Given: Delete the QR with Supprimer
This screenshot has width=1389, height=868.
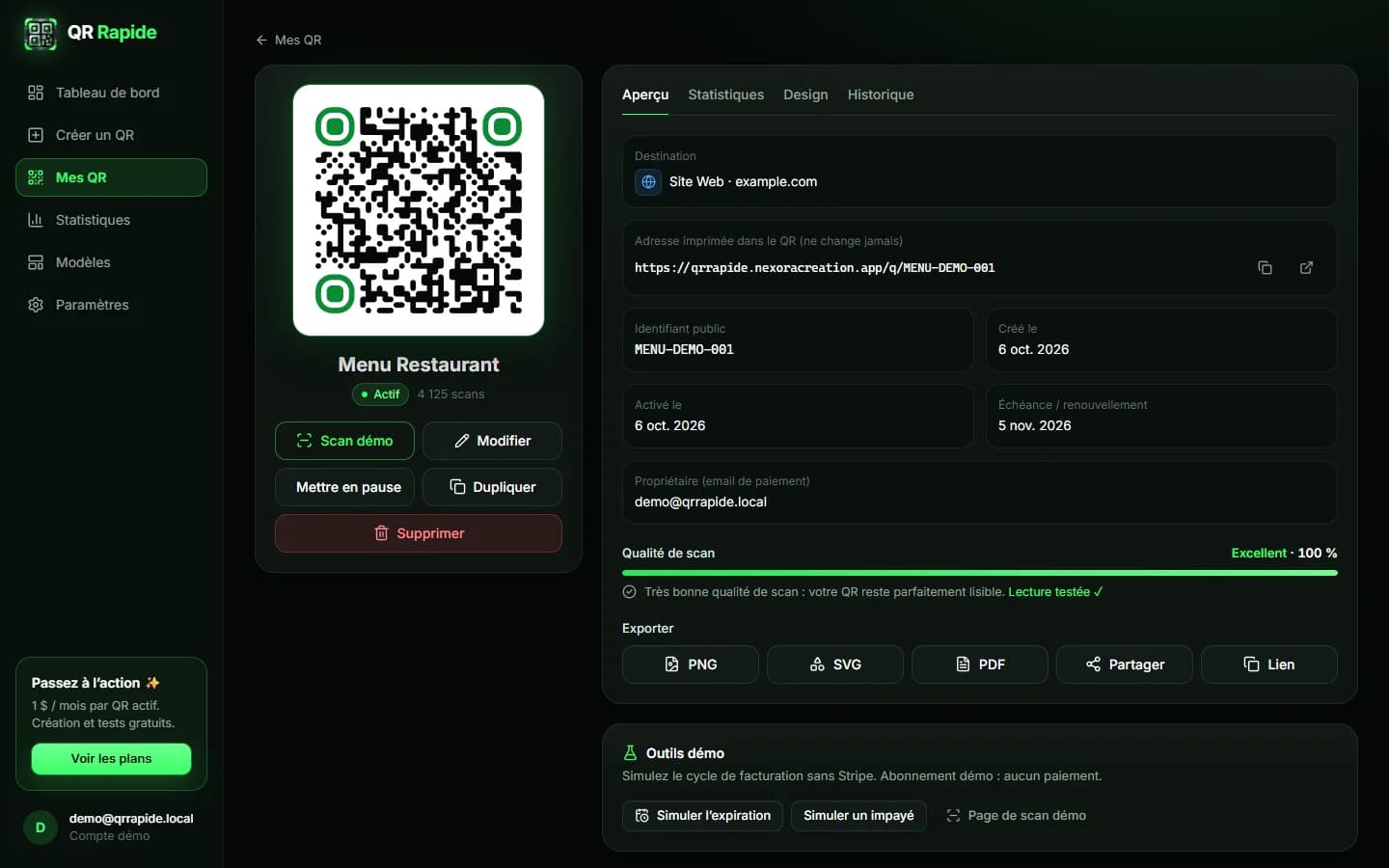Looking at the screenshot, I should point(419,533).
